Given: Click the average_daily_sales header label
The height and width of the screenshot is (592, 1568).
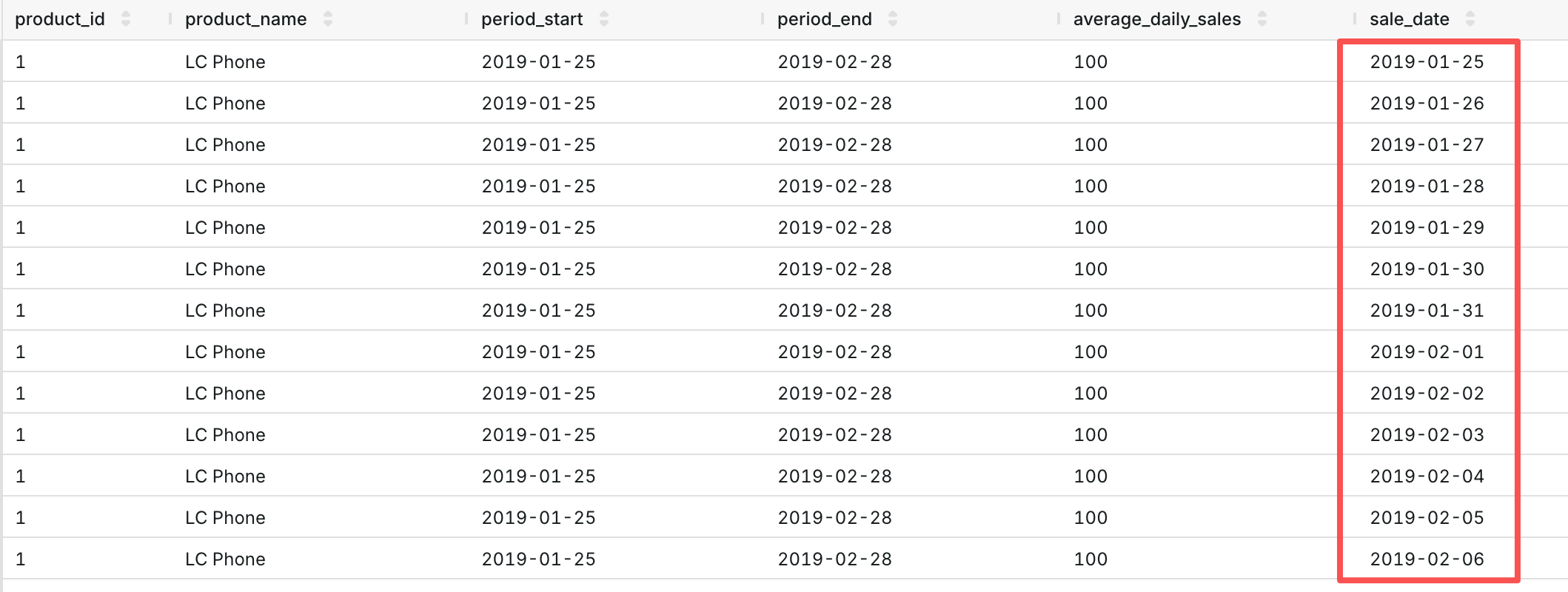Looking at the screenshot, I should (1157, 19).
